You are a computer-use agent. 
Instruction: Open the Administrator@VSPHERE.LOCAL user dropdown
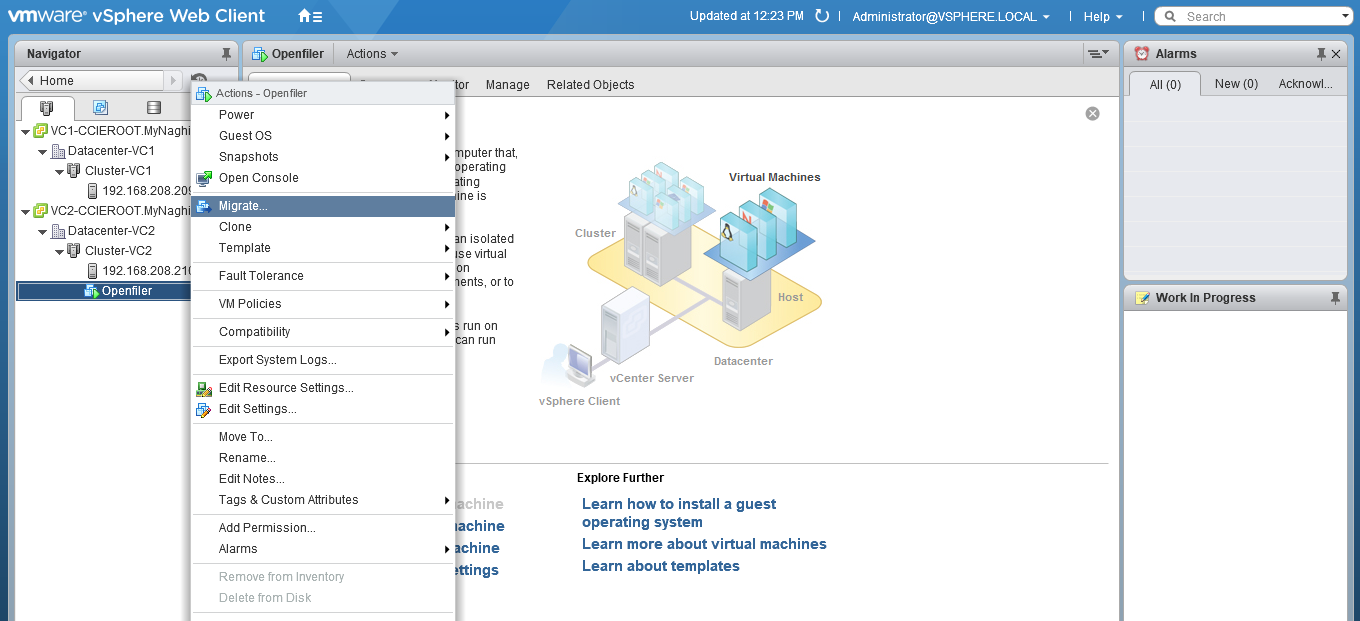950,17
